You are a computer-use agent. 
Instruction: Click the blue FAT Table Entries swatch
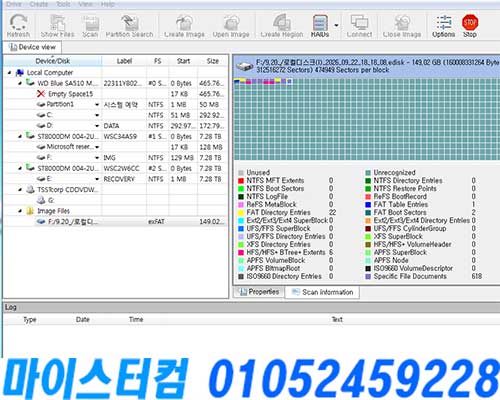point(368,205)
